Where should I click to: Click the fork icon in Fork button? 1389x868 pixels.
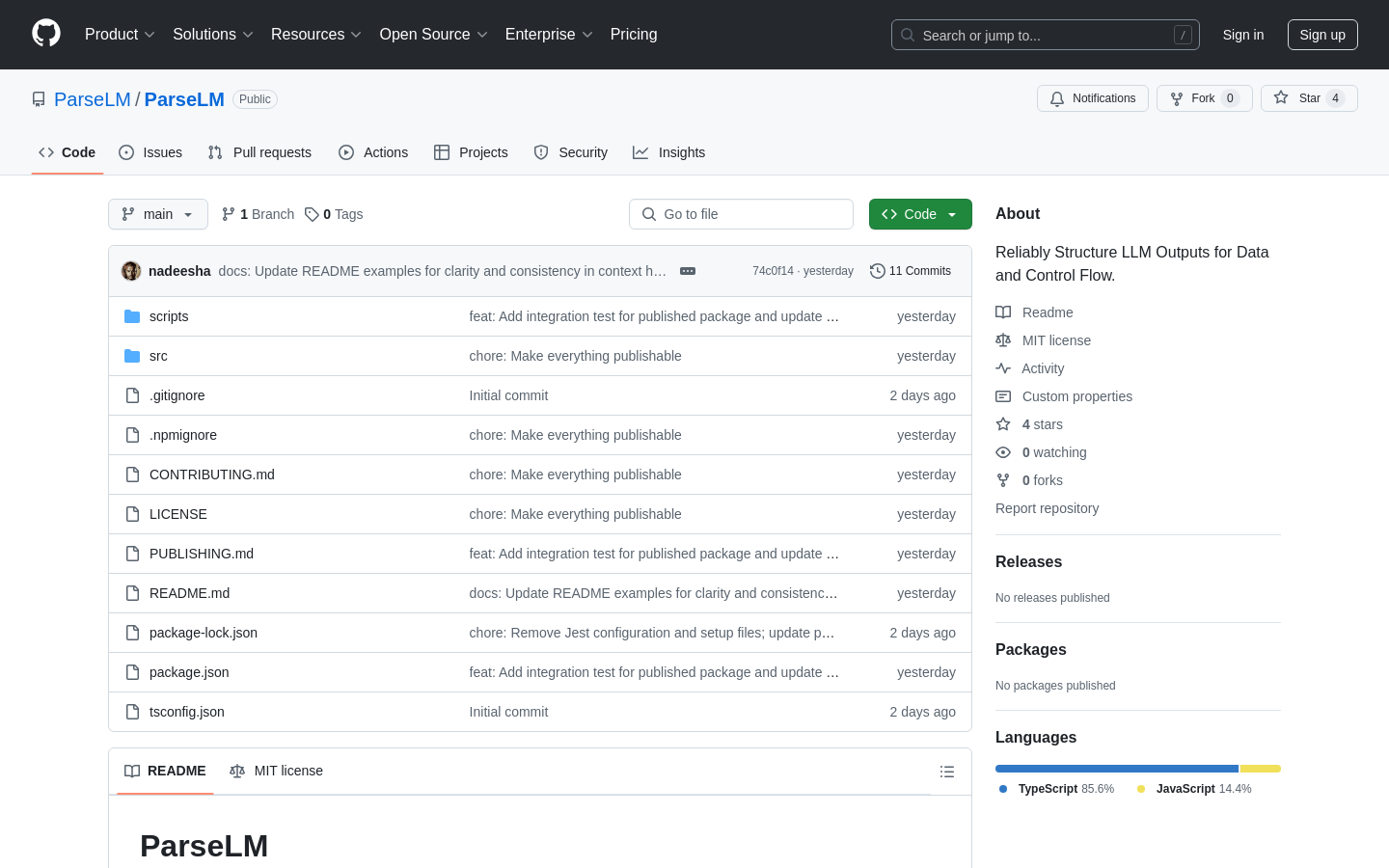(1177, 98)
